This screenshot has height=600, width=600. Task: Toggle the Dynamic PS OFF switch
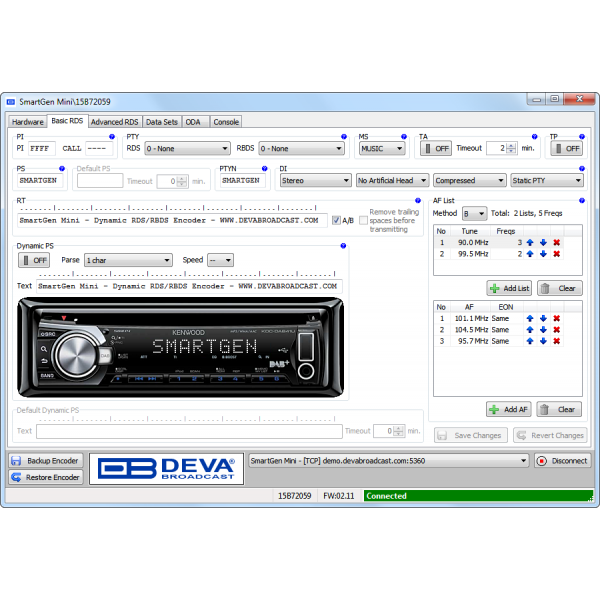[34, 260]
